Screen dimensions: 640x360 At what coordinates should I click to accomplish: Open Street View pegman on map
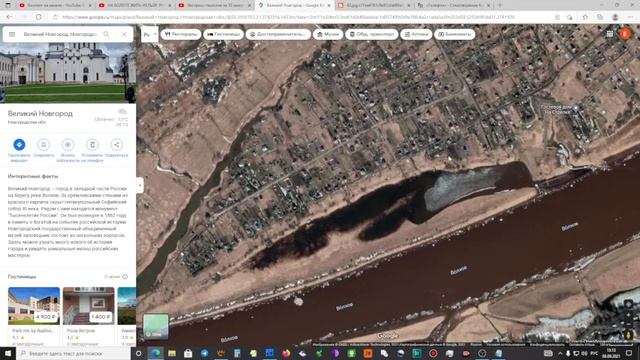coord(629,335)
